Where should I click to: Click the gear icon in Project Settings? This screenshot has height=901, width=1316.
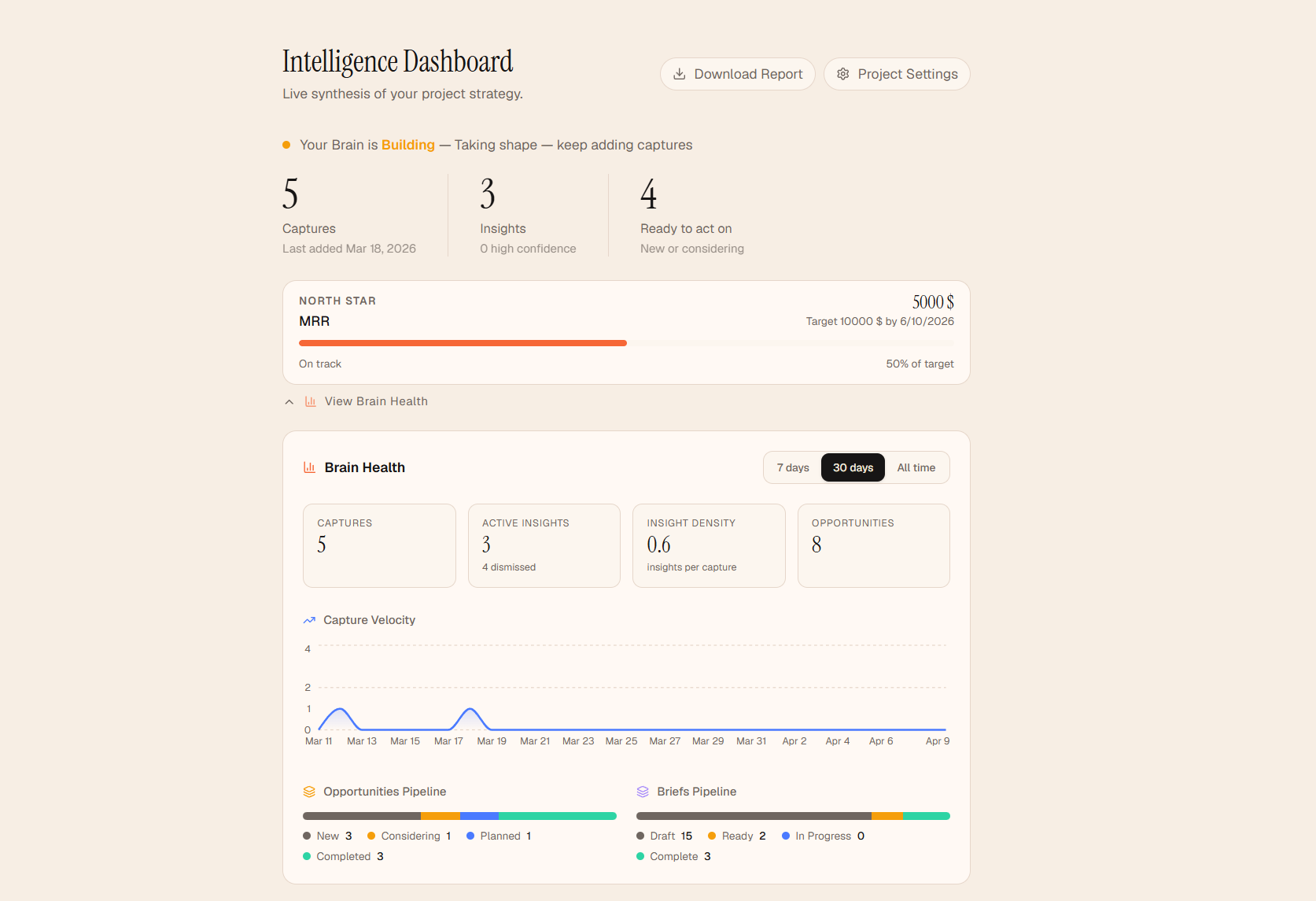pyautogui.click(x=843, y=74)
